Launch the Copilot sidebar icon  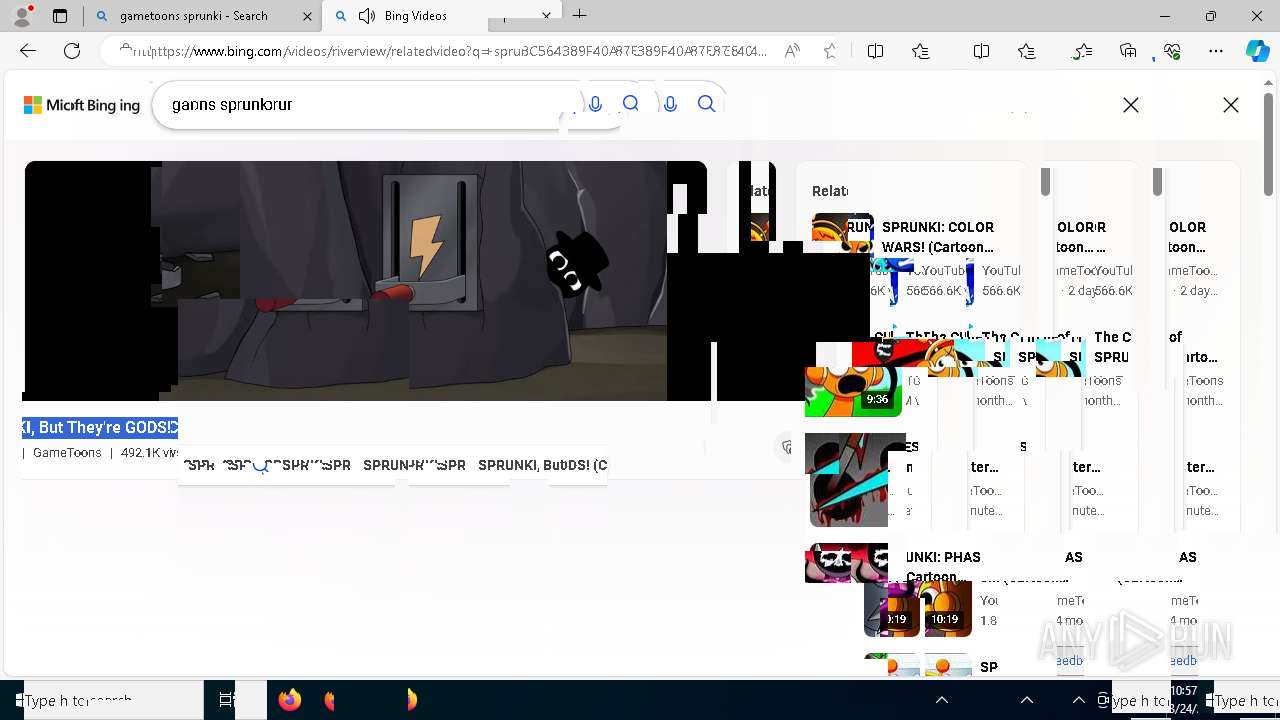[1257, 51]
